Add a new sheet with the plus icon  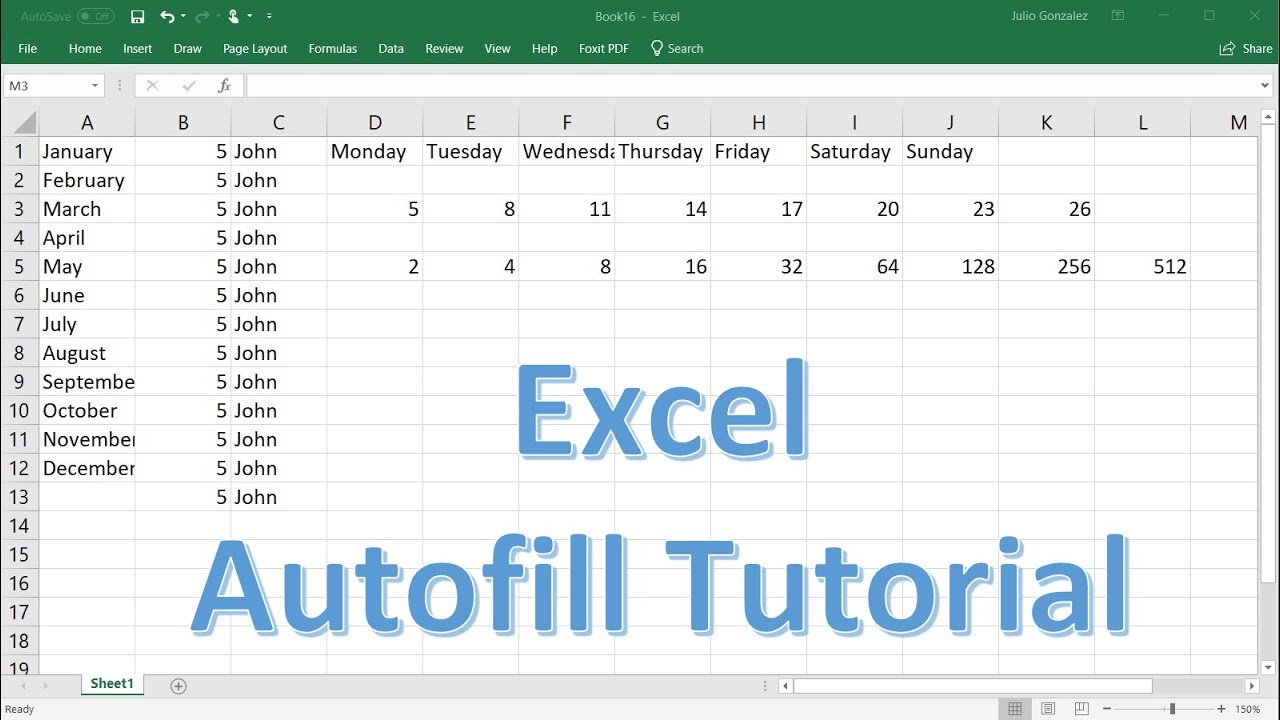coord(178,686)
